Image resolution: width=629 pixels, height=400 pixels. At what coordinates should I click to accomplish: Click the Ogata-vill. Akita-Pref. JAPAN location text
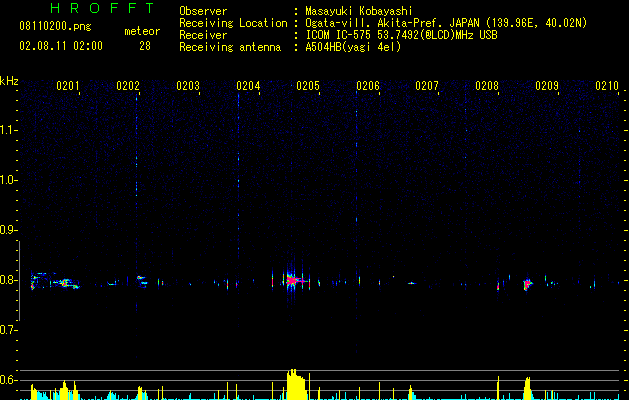click(446, 23)
